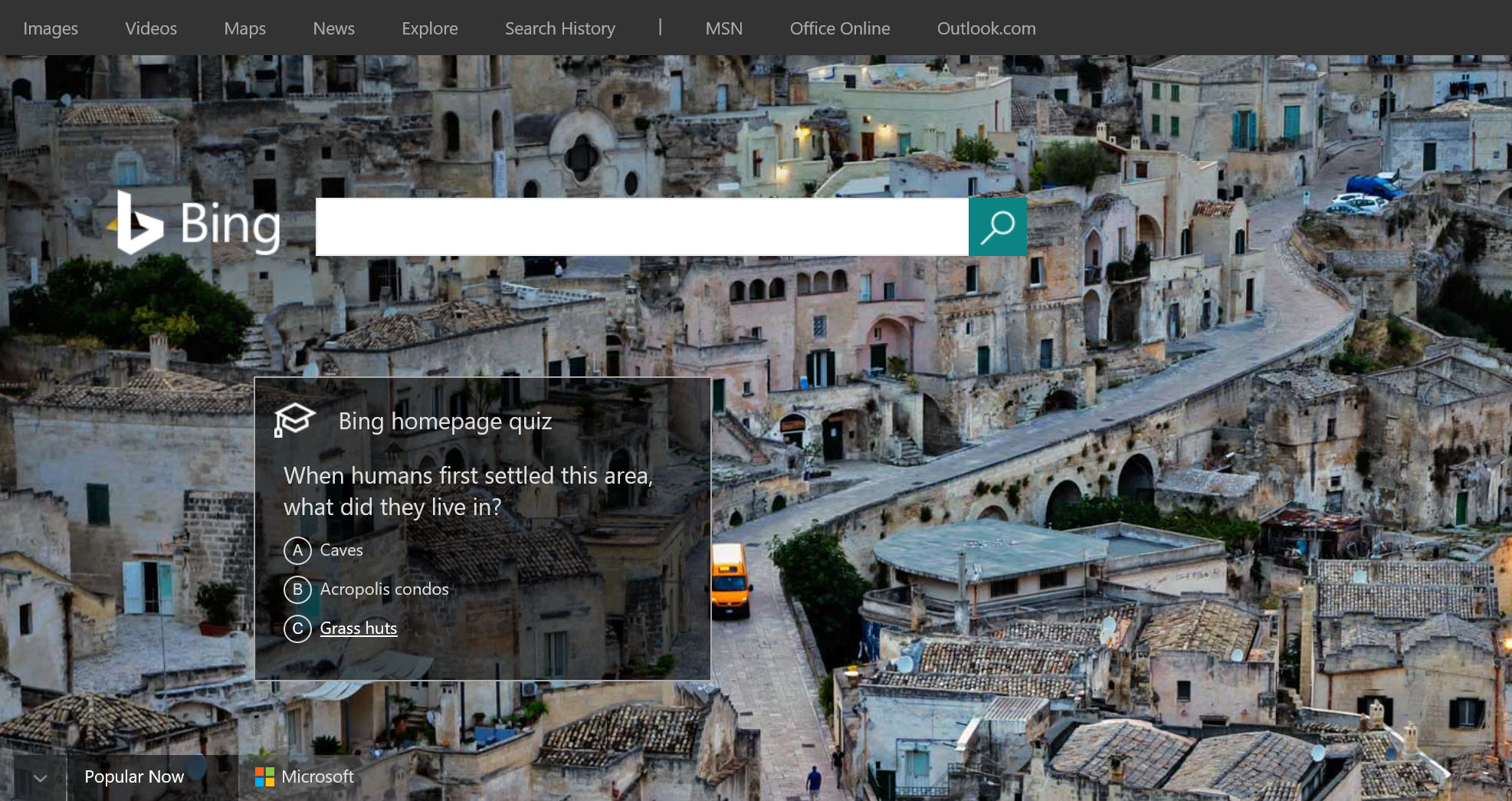Open Videos search from top navigation
The image size is (1512, 801).
[x=150, y=28]
